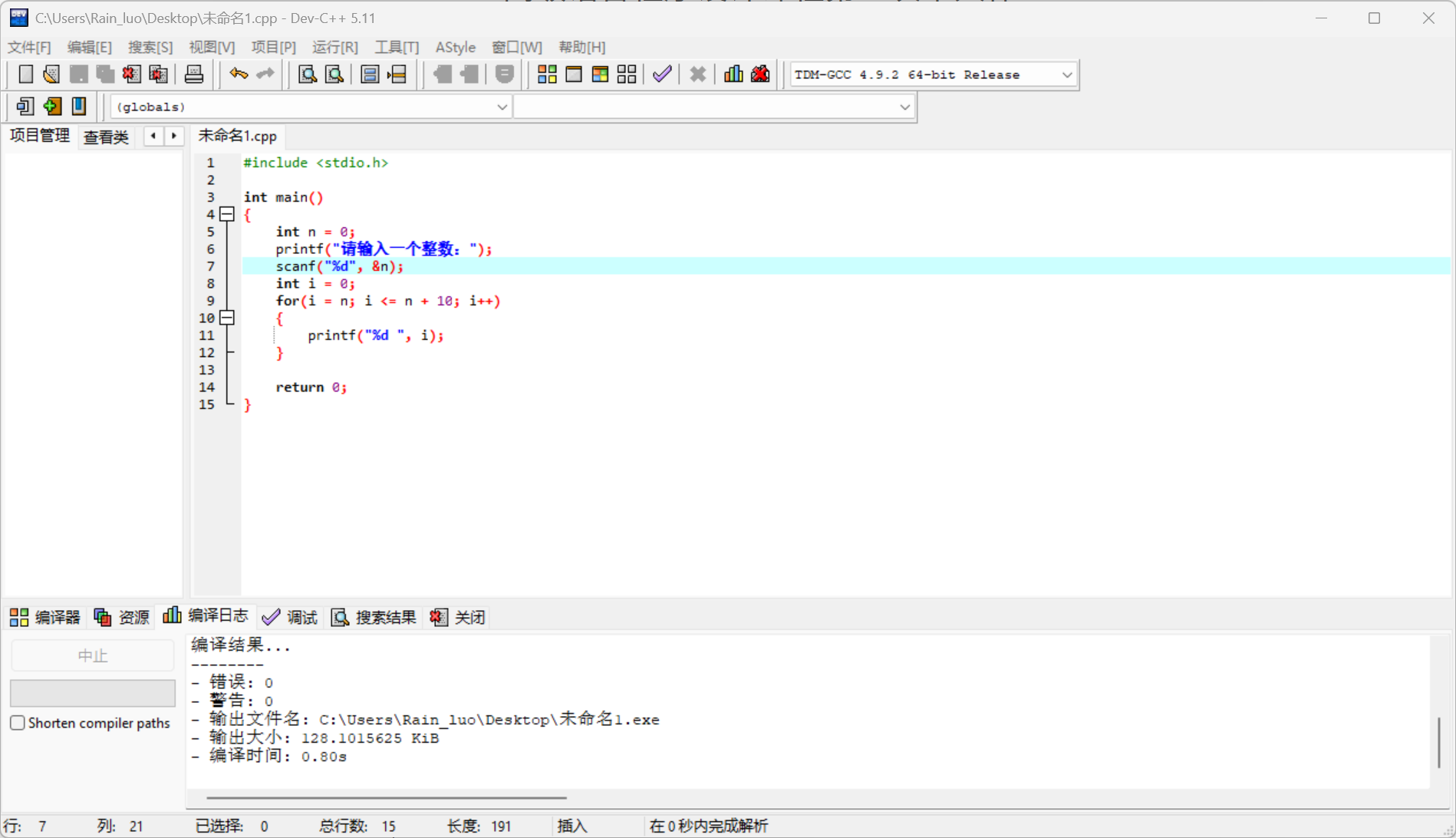The image size is (1456, 838).
Task: Click the Compile toolbar icon
Action: [547, 74]
